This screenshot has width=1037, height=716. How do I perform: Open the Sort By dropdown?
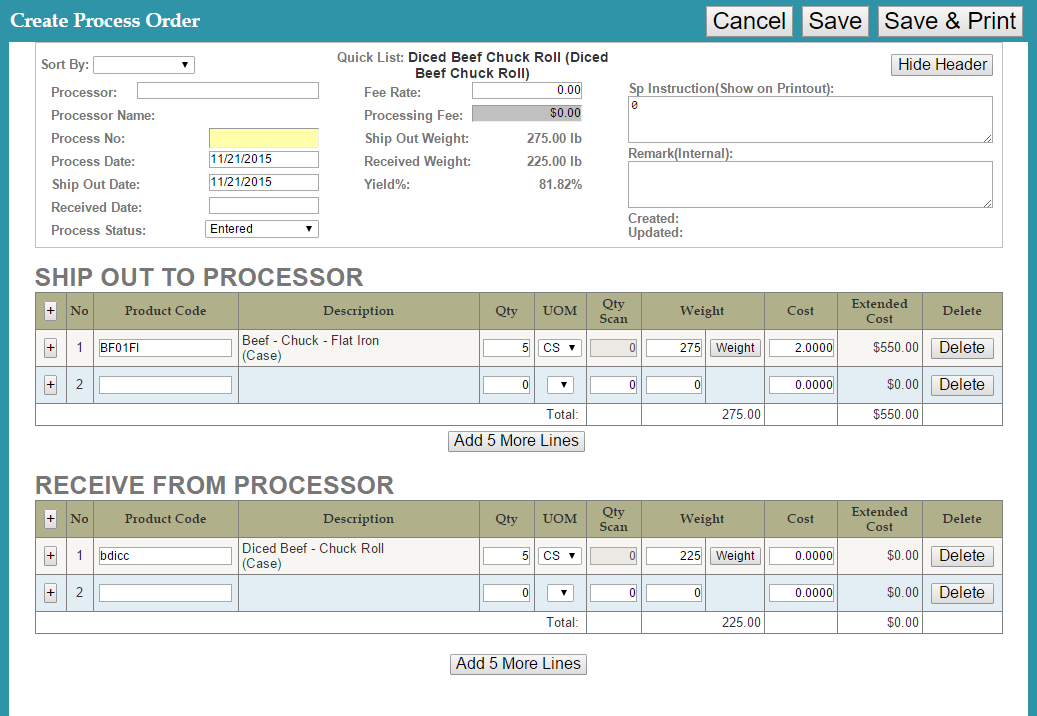click(x=144, y=65)
